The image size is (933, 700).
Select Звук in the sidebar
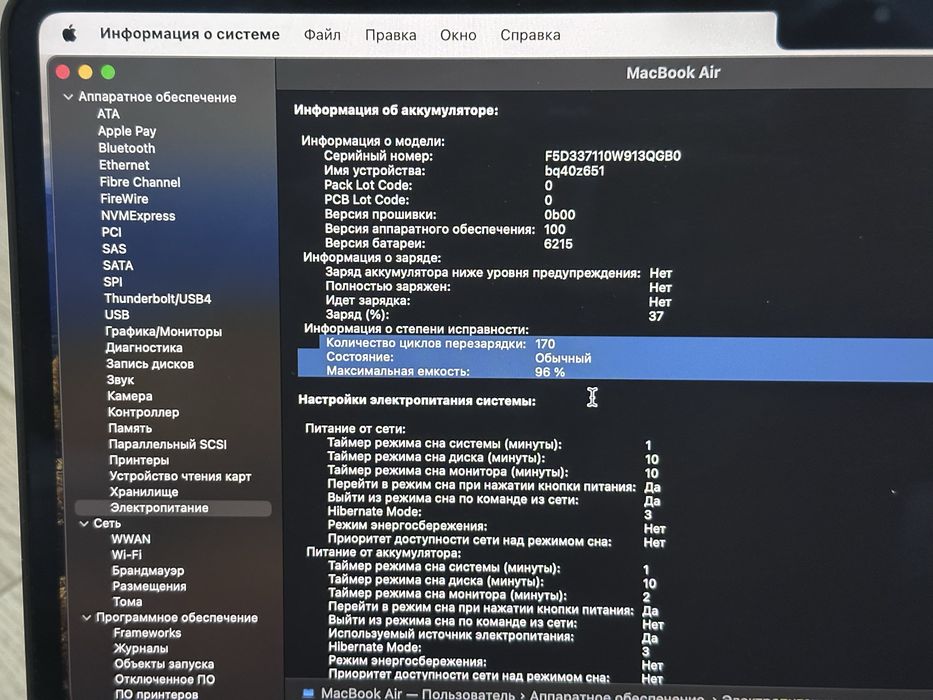[x=120, y=380]
